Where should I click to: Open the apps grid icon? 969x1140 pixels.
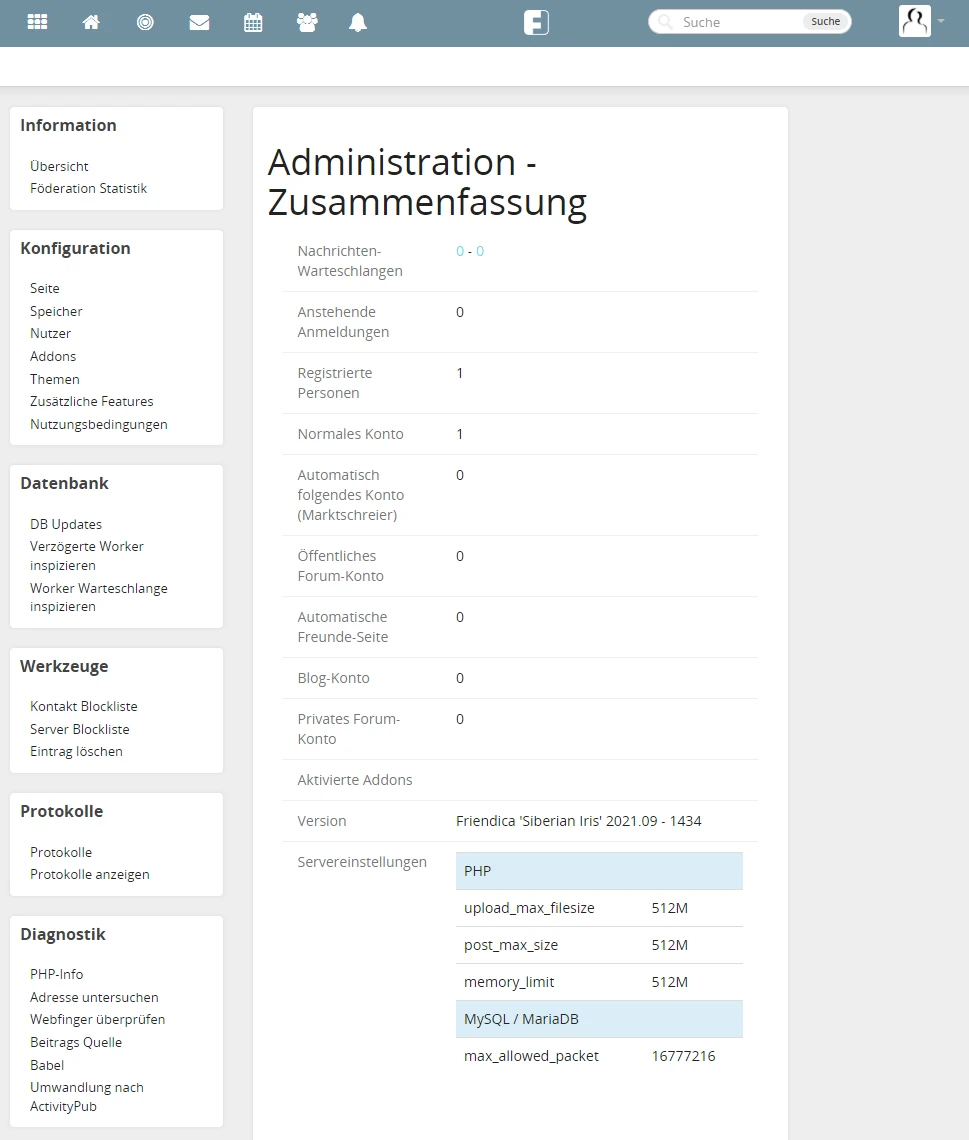click(x=37, y=22)
